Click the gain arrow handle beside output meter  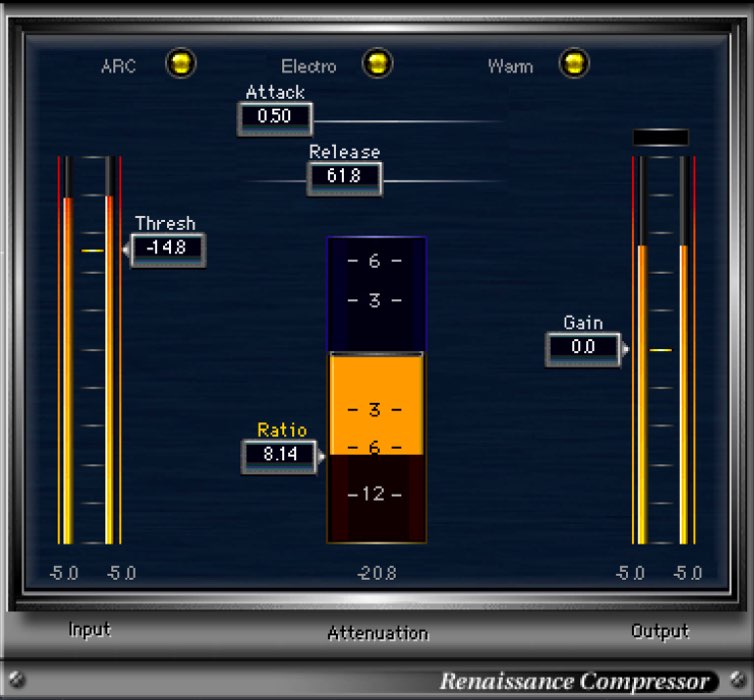click(x=625, y=349)
